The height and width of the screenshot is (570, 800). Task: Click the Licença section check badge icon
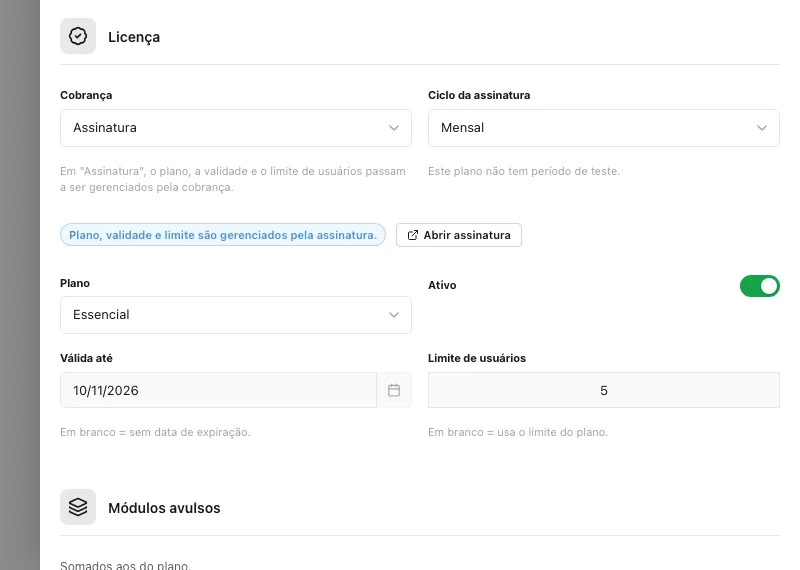tap(78, 36)
